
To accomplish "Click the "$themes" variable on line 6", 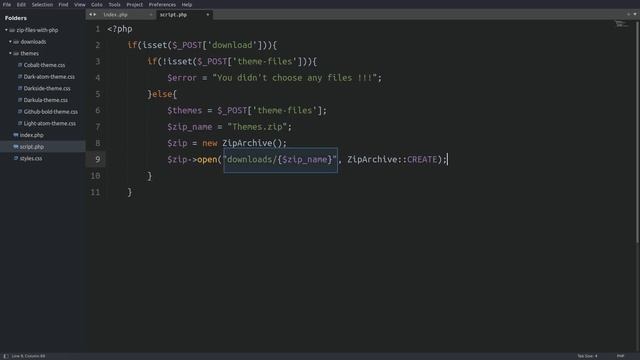I will pyautogui.click(x=184, y=111).
